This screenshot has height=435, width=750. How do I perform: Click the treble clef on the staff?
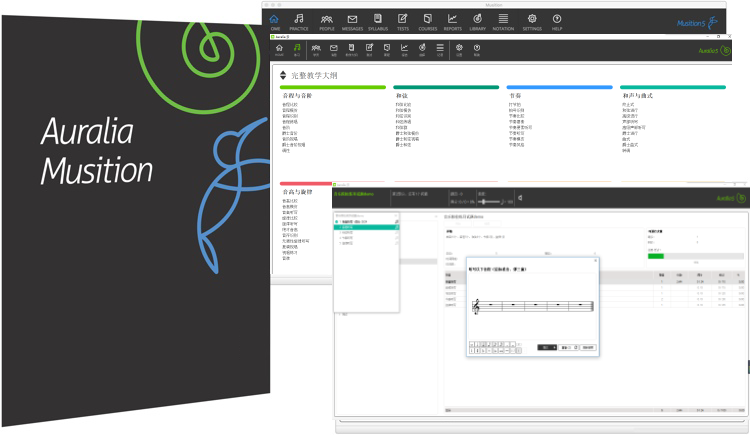pos(476,307)
